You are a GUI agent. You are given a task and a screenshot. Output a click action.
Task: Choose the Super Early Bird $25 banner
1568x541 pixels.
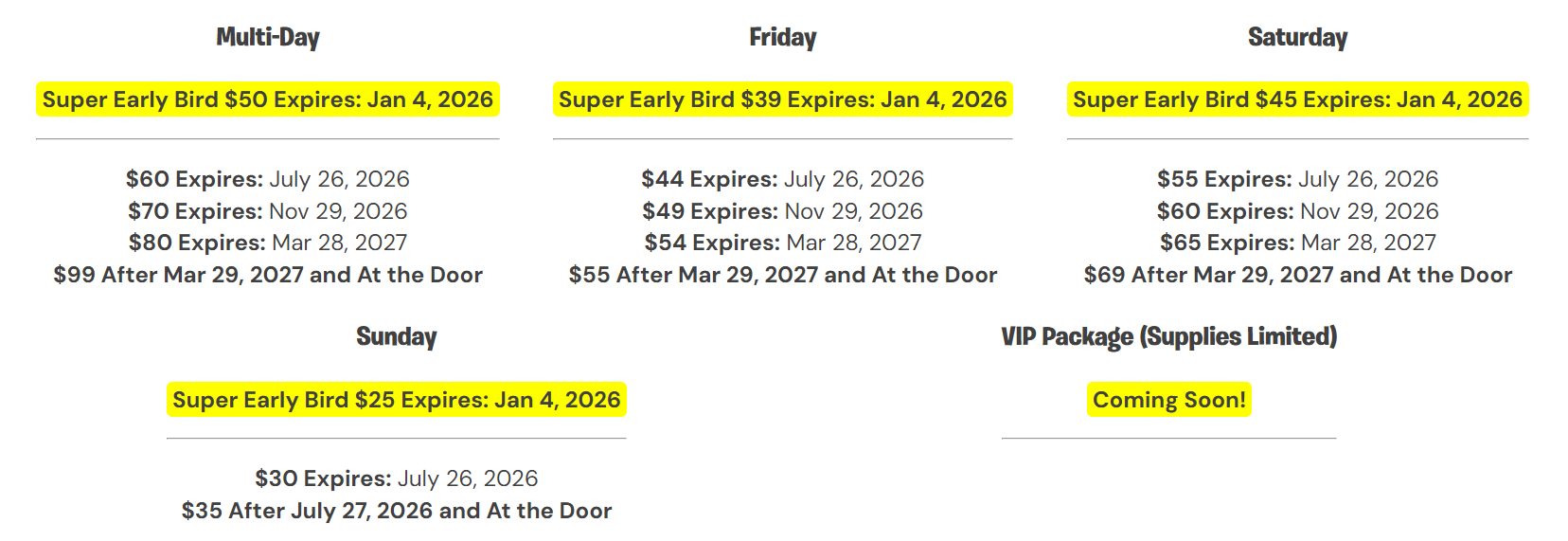tap(396, 400)
